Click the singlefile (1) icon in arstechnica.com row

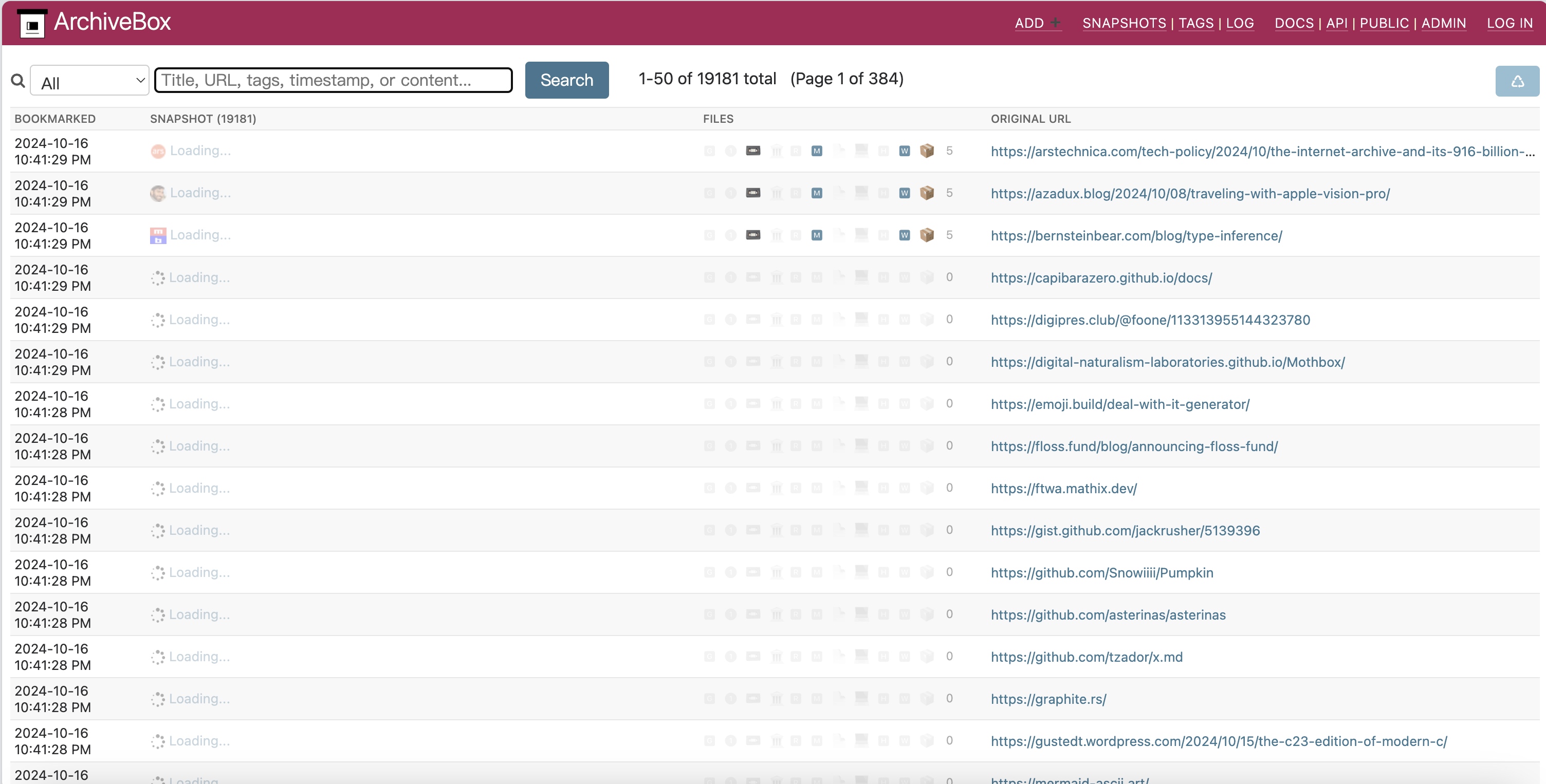[x=730, y=151]
